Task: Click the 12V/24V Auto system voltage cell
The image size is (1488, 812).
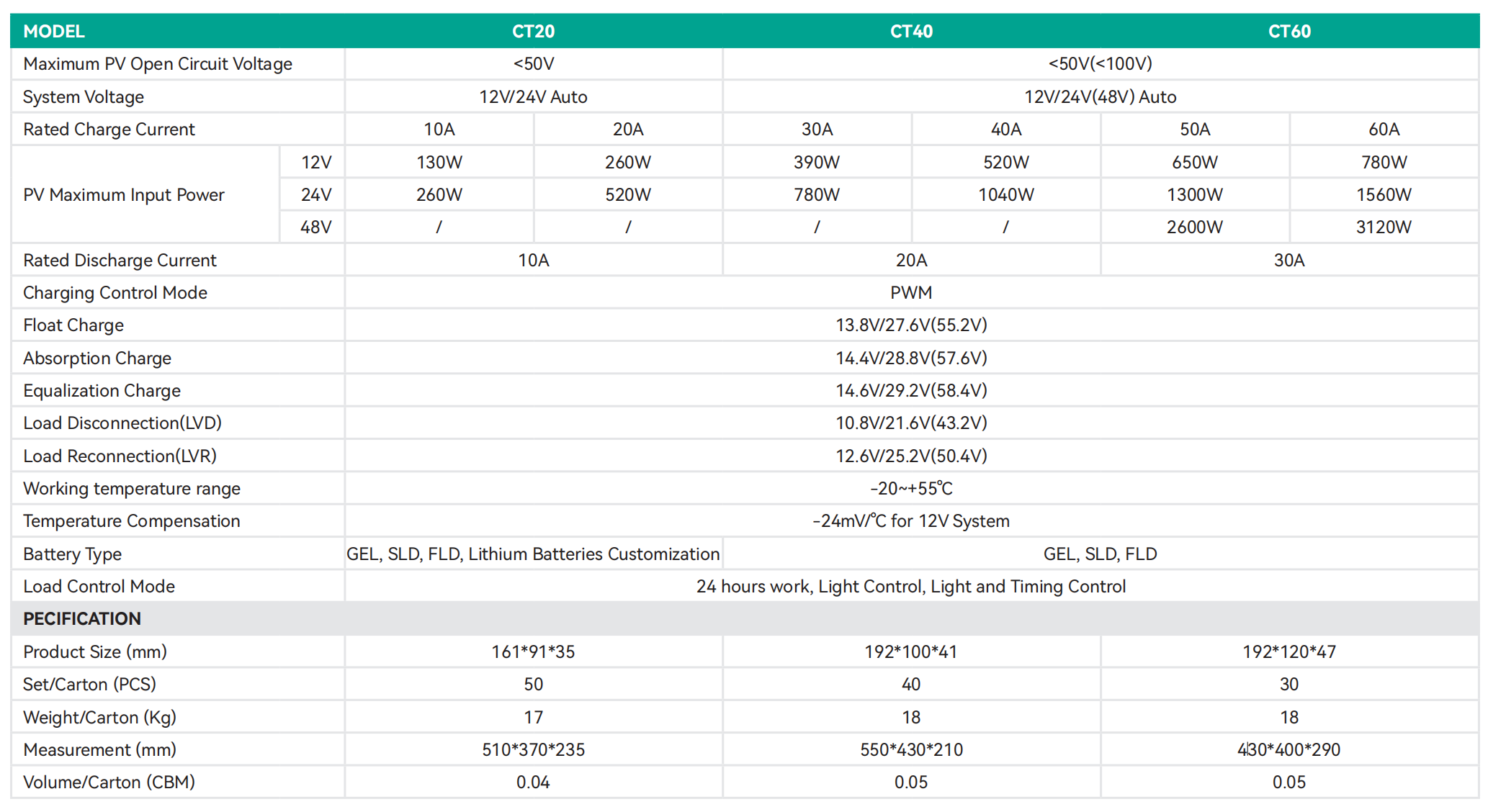Action: click(533, 97)
